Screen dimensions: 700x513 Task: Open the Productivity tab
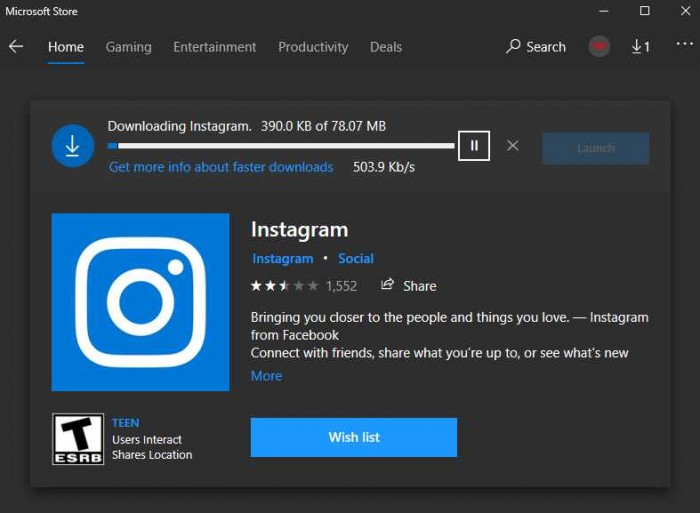click(313, 47)
